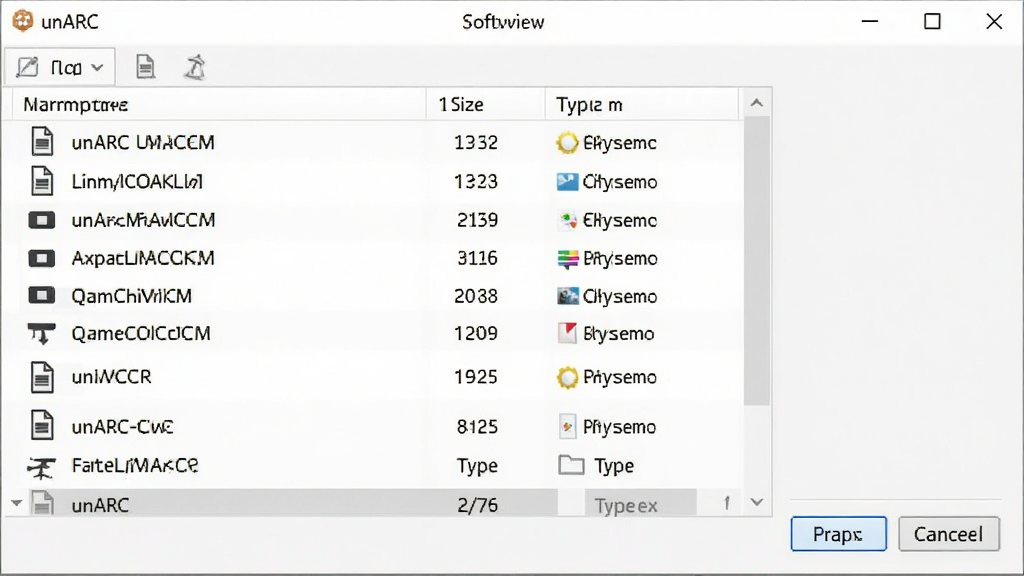Select the dark icon in the 3116 row
This screenshot has width=1024, height=576.
point(42,259)
